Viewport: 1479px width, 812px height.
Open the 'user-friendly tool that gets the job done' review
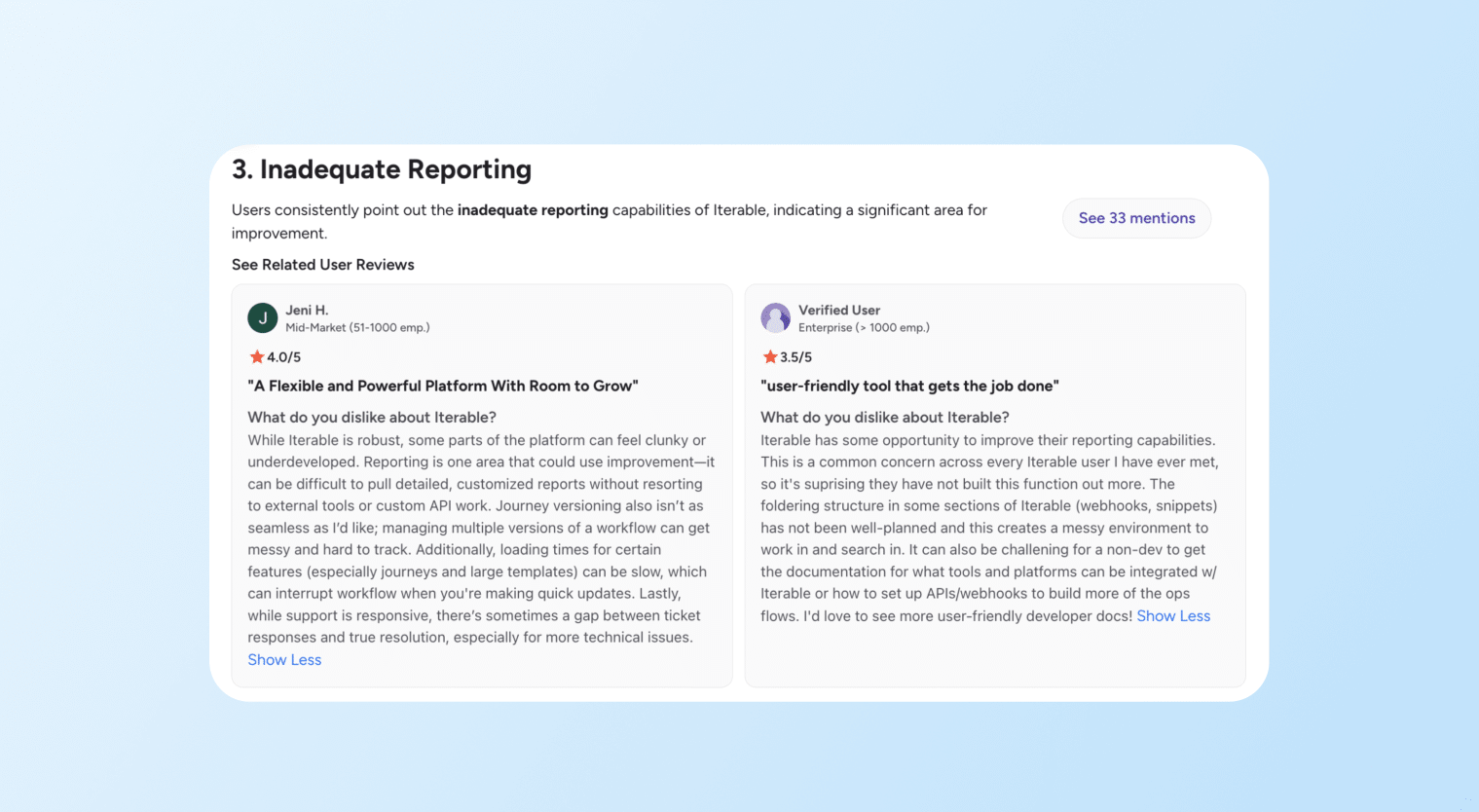[x=909, y=386]
